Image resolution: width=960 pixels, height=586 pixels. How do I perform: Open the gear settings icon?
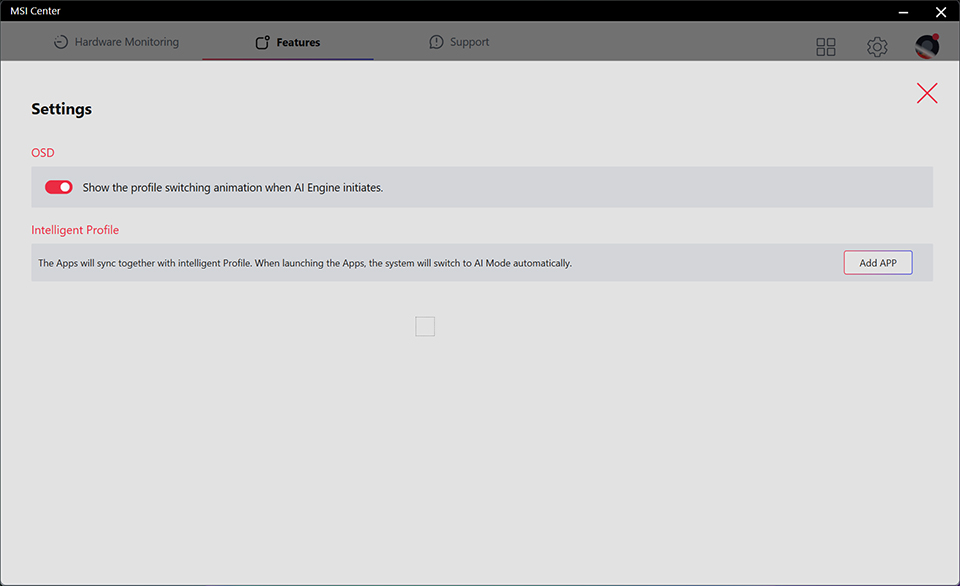click(877, 47)
